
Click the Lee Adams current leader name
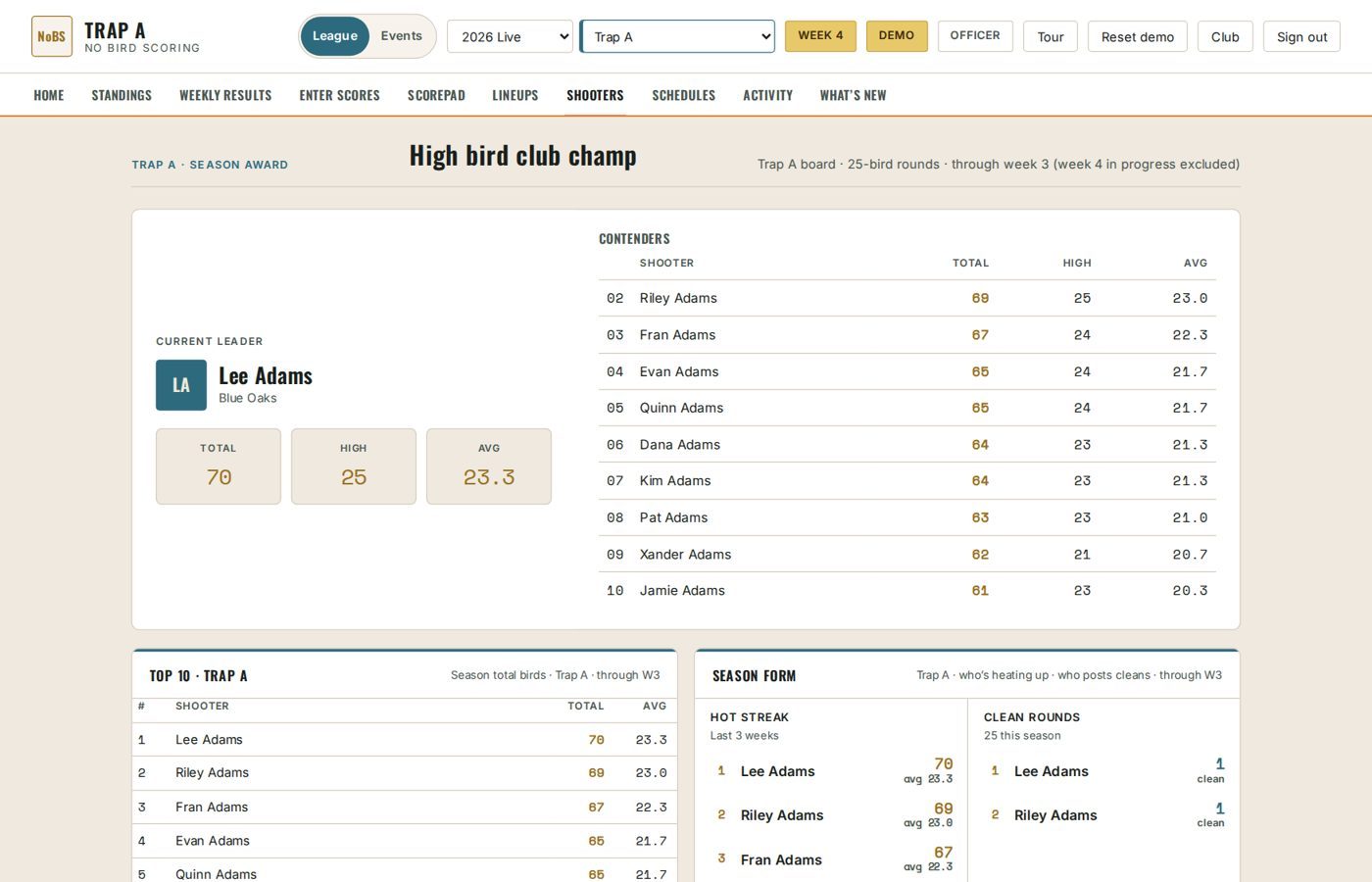point(266,376)
